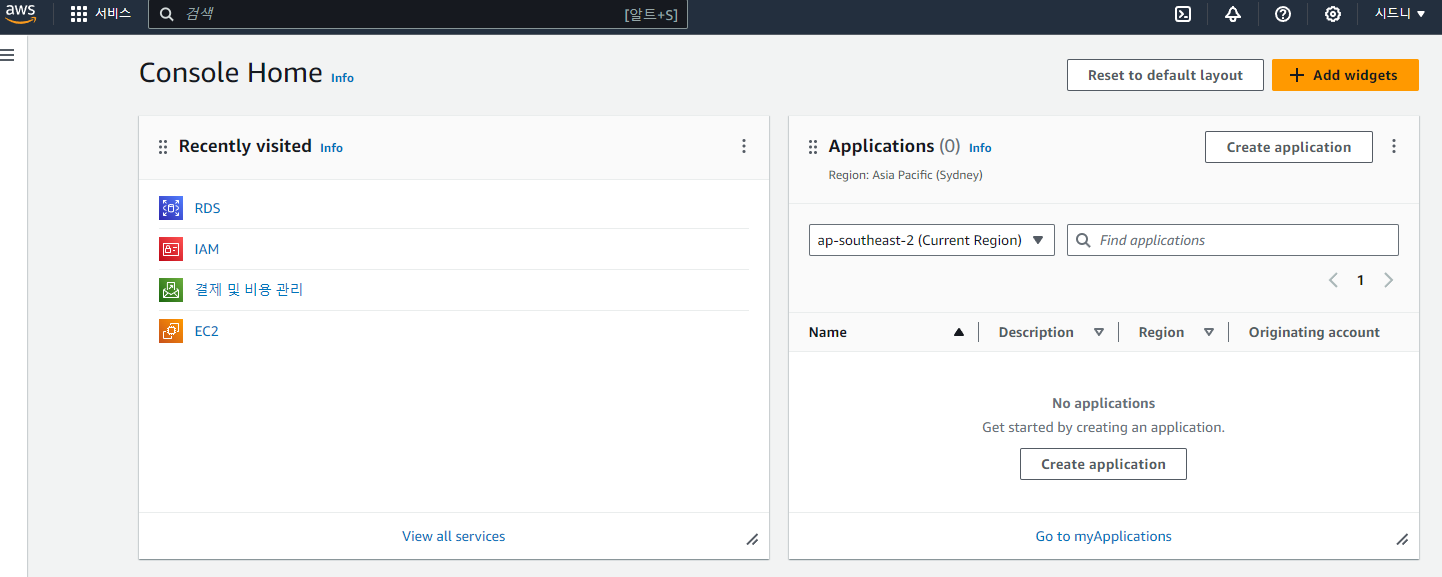Open the notifications bell

[1233, 14]
